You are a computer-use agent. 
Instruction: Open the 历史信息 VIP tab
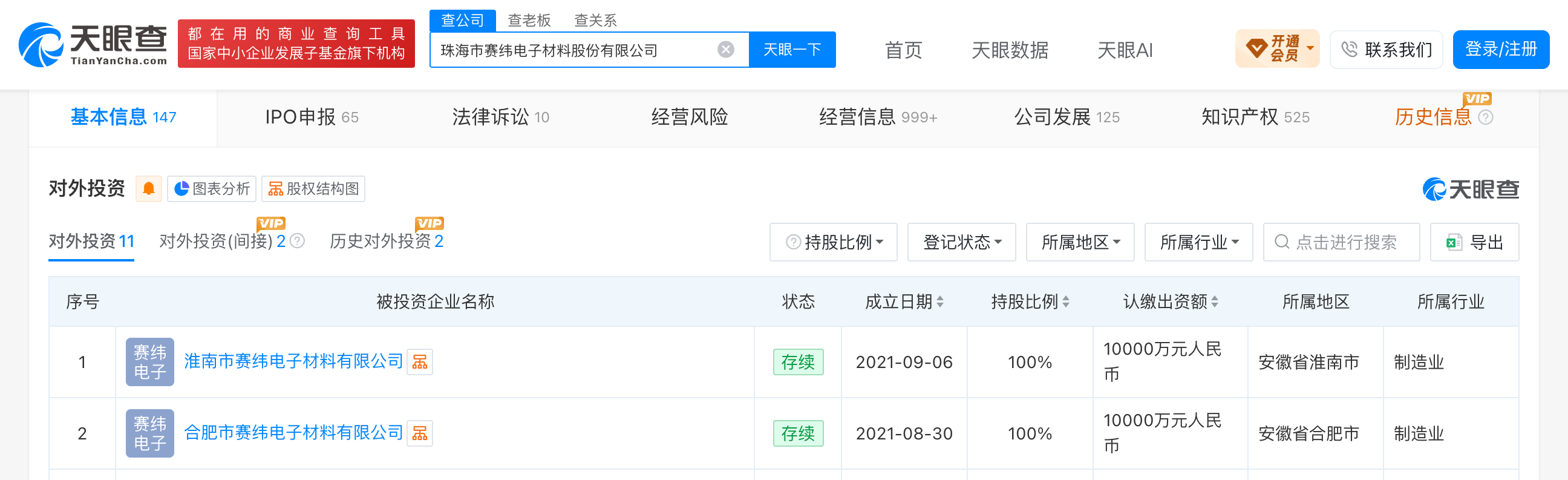click(x=1433, y=117)
